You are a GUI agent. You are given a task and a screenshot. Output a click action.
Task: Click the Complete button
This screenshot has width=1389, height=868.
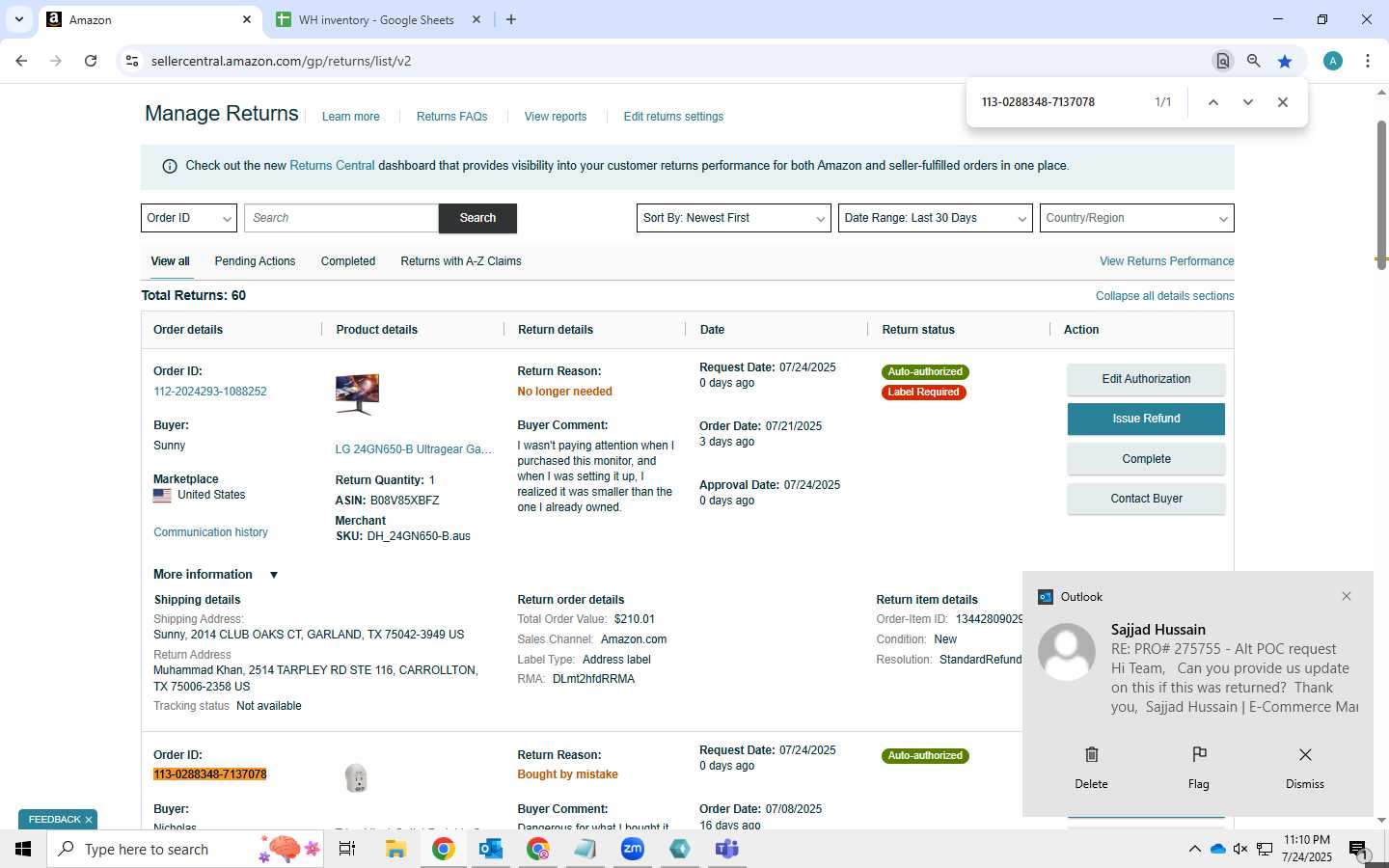pyautogui.click(x=1146, y=459)
